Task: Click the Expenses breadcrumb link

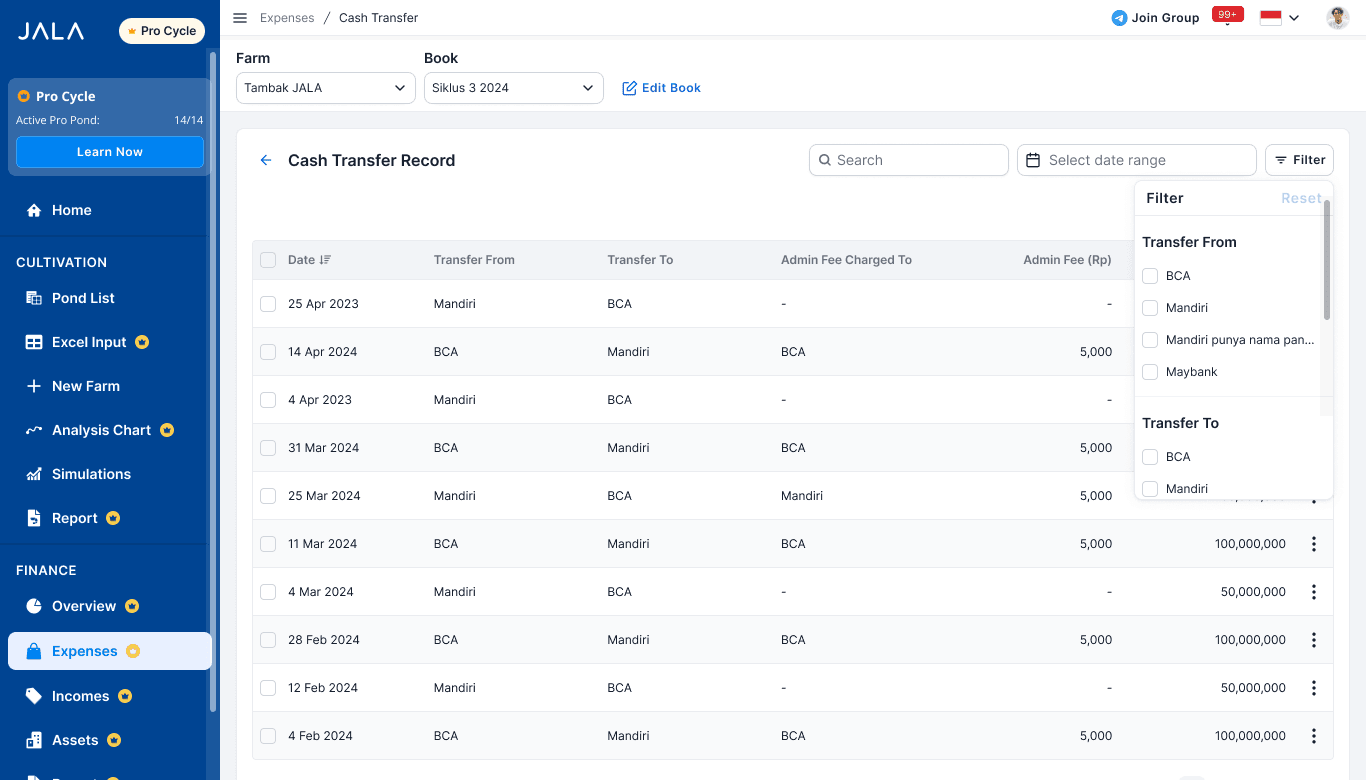Action: pos(287,18)
